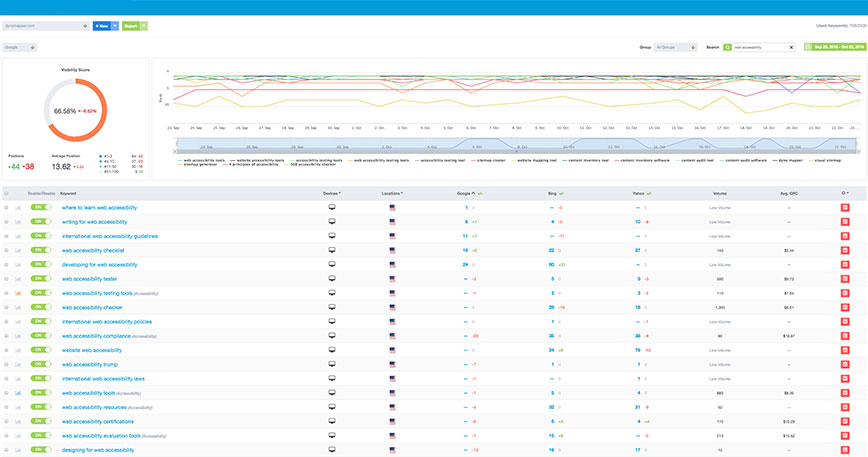The width and height of the screenshot is (868, 457).
Task: Expand the Google search engine dropdown
Action: click(x=20, y=47)
